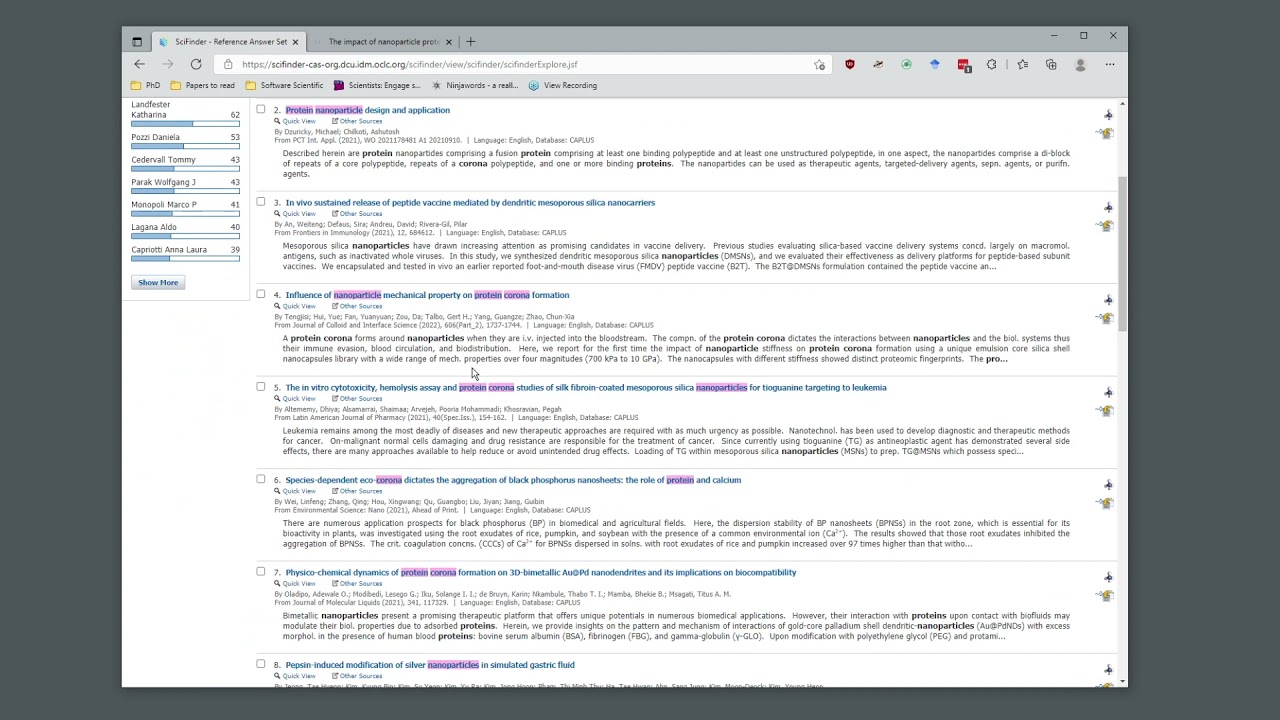Viewport: 1280px width, 720px height.
Task: Open PhD bookmarks folder
Action: pos(146,86)
